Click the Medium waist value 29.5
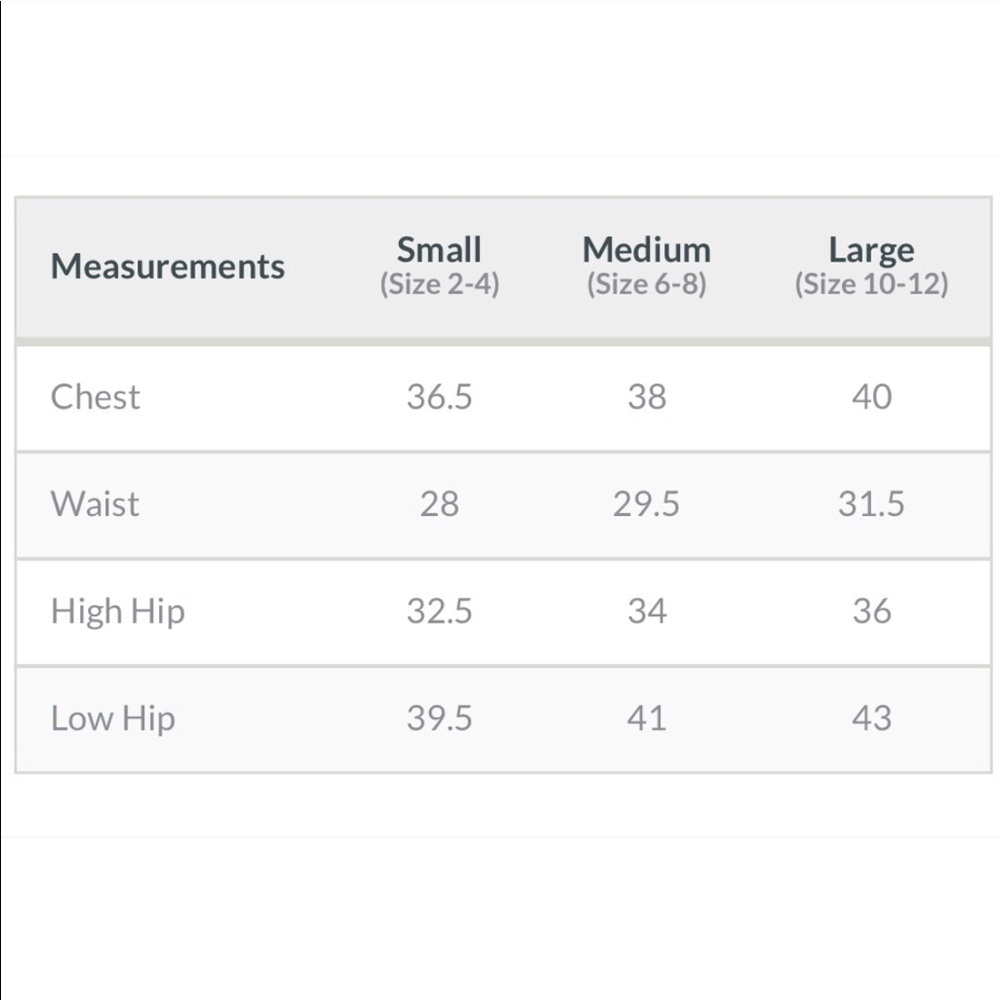This screenshot has height=1000, width=1000. pos(646,504)
